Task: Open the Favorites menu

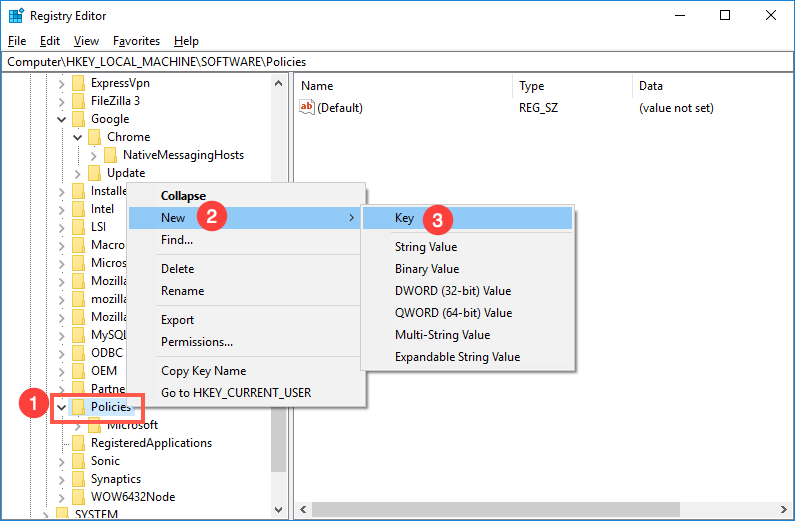Action: point(136,41)
